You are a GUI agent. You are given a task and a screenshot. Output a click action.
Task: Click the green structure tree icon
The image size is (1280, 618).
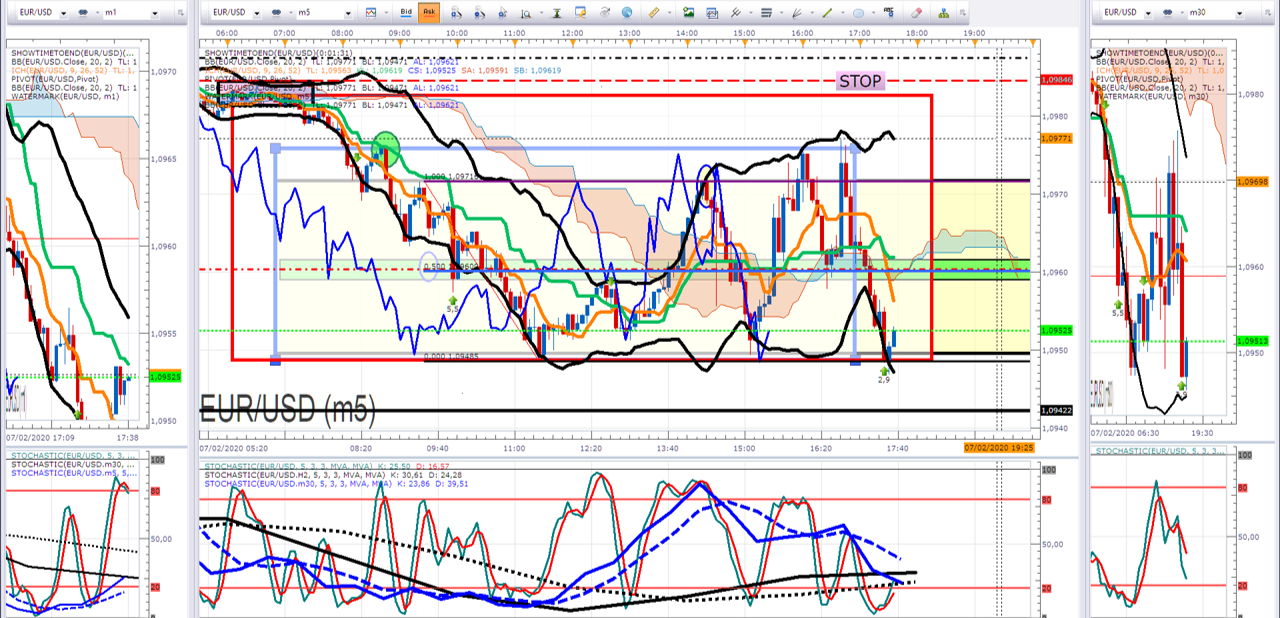943,13
